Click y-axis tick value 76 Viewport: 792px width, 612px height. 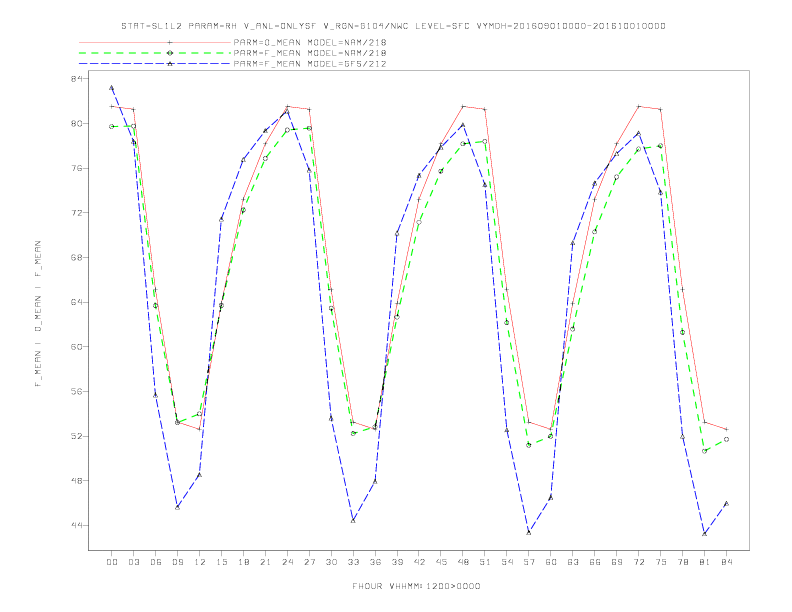(x=76, y=168)
